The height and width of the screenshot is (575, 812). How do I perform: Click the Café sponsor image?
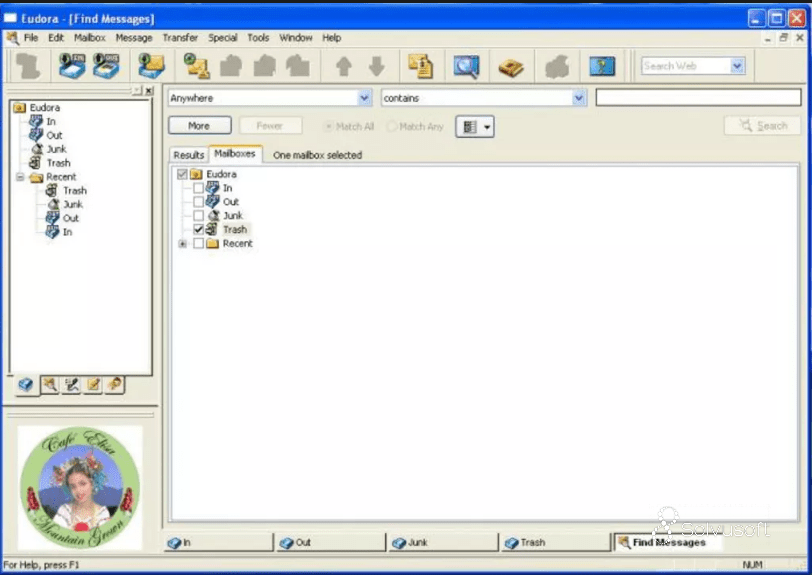(x=80, y=487)
